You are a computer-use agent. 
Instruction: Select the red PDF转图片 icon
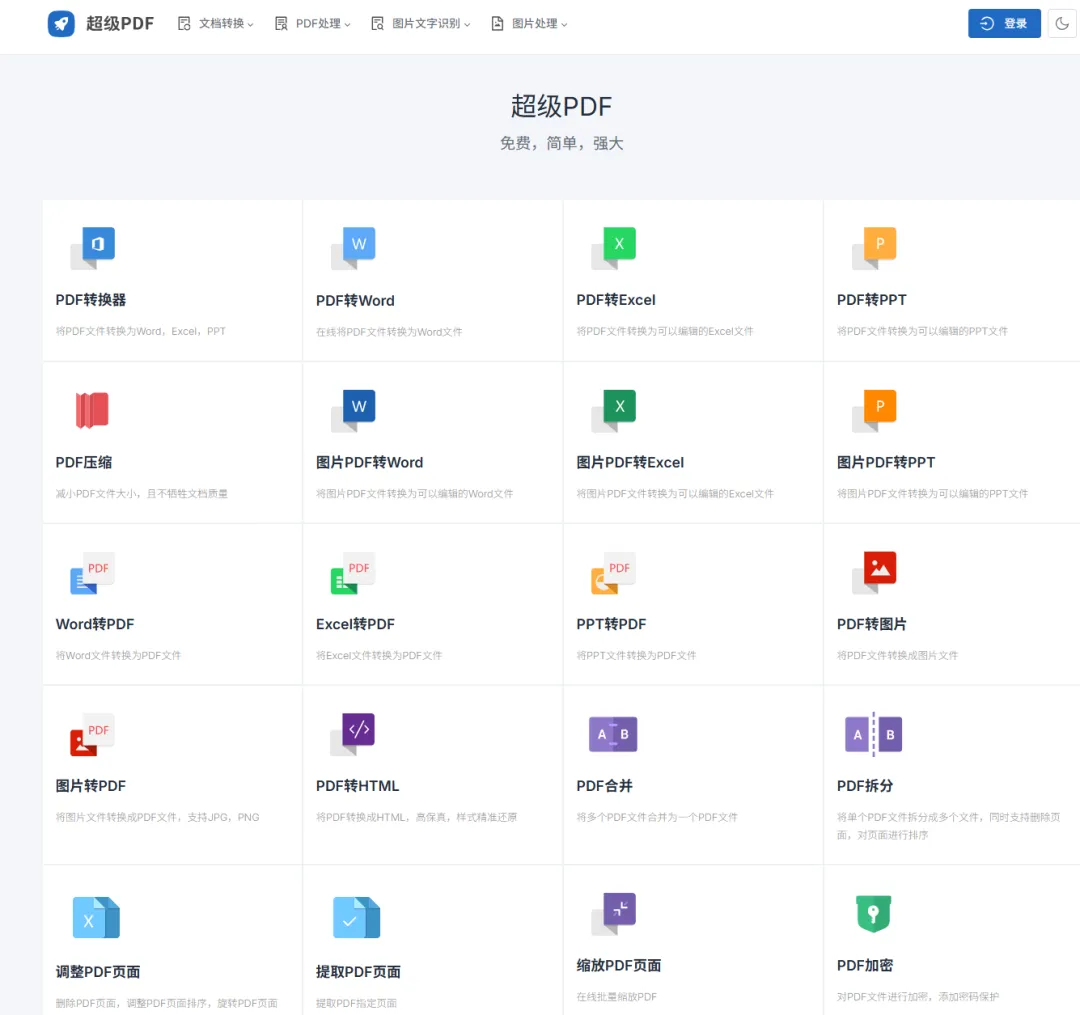tap(874, 573)
